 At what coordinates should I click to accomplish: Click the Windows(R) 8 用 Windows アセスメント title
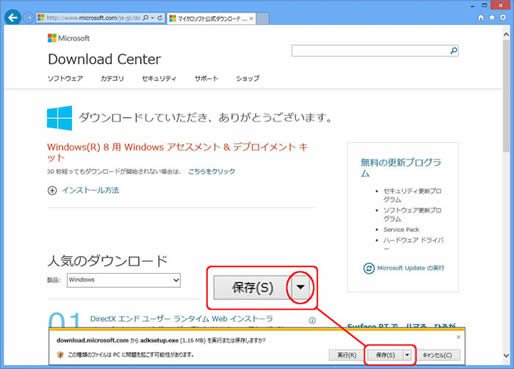coord(178,152)
